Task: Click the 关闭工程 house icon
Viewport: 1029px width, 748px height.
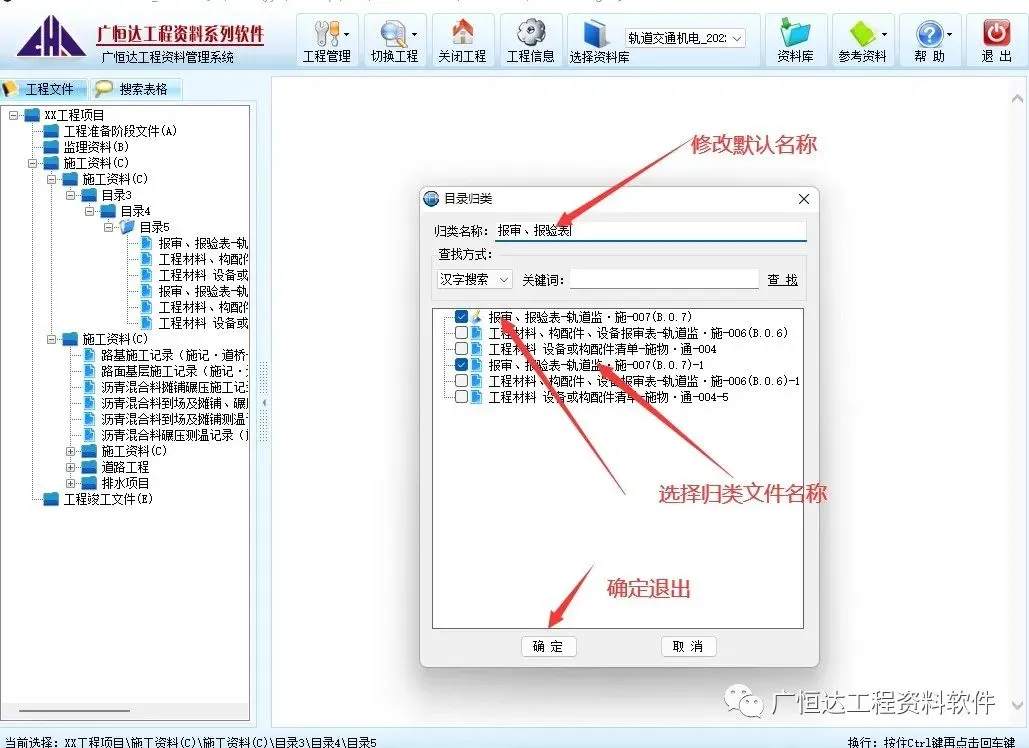Action: coord(463,32)
